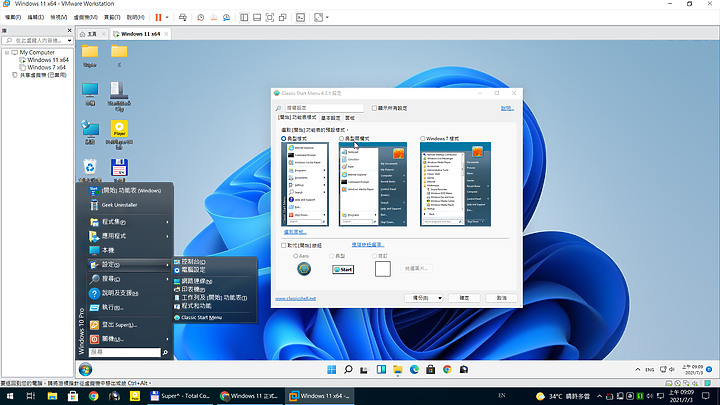The image size is (720, 405).
Task: Open the search icon in VM taskbar
Action: point(348,370)
